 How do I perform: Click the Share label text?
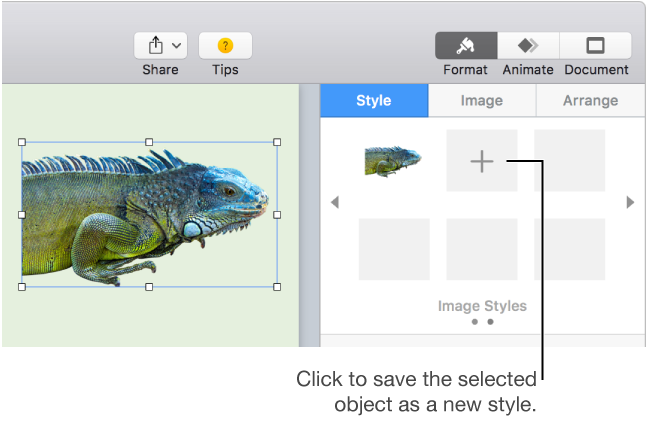click(160, 70)
